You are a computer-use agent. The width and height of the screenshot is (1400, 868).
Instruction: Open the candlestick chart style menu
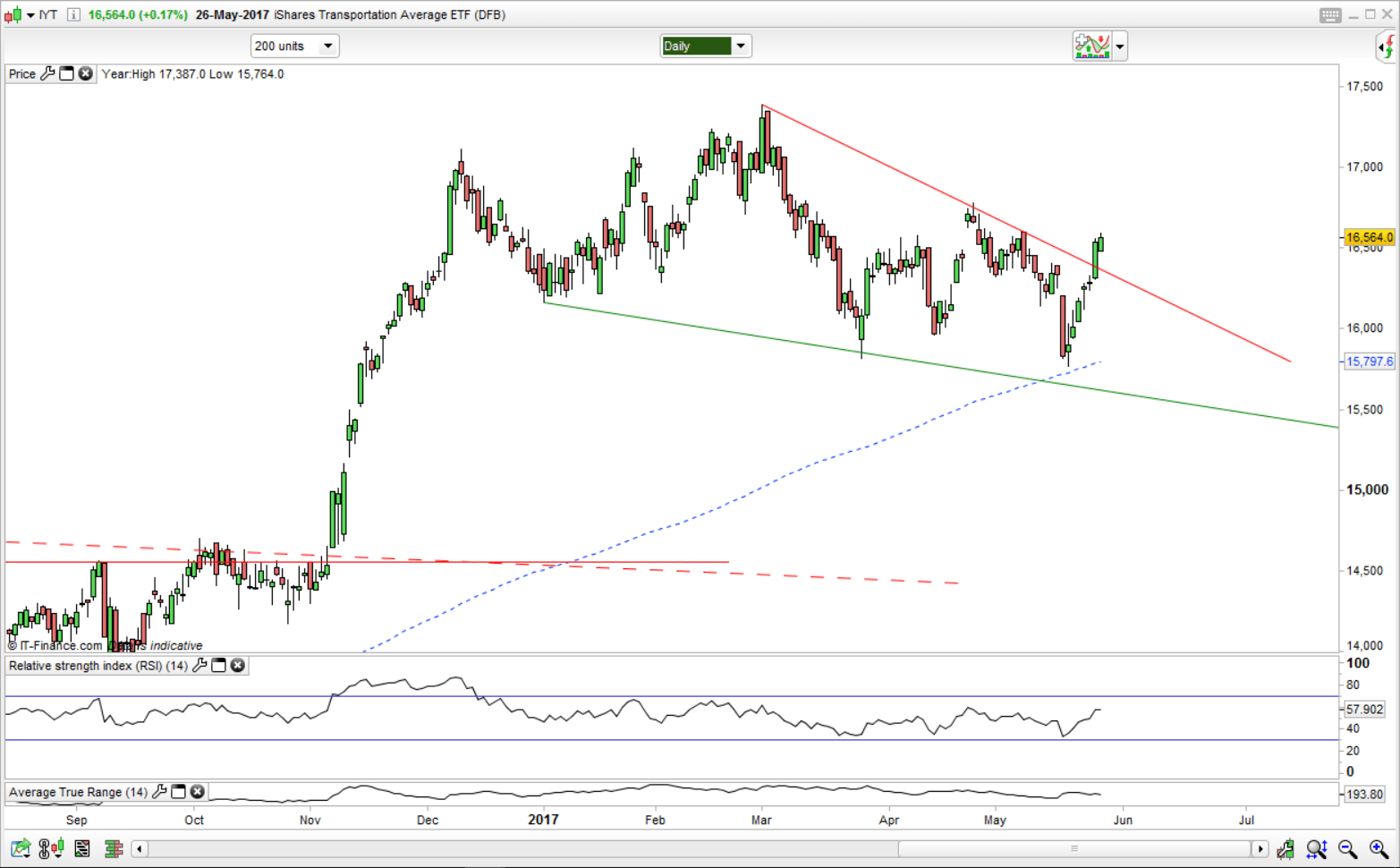[x=20, y=14]
